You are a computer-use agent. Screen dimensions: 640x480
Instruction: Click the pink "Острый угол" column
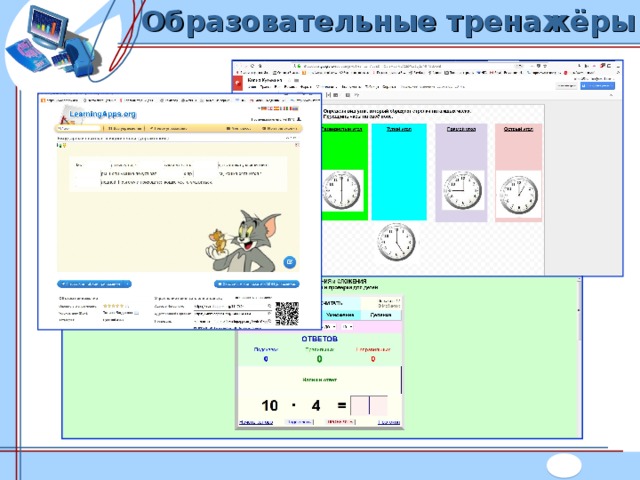point(518,173)
